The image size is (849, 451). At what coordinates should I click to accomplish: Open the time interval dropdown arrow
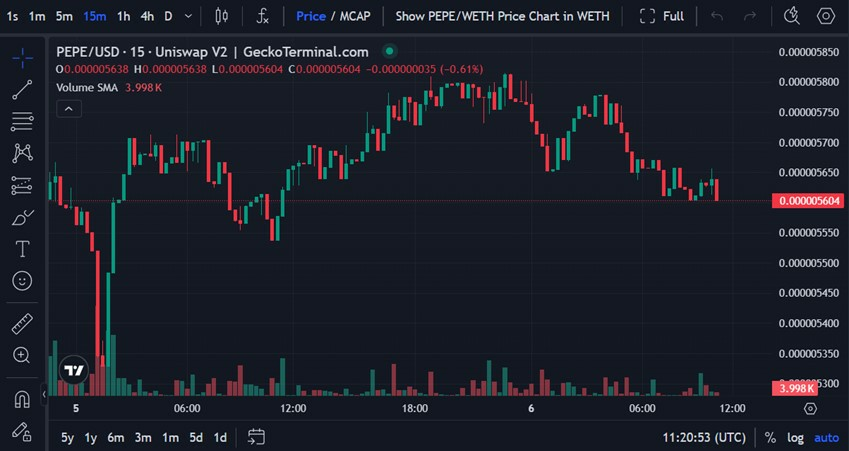click(x=189, y=16)
